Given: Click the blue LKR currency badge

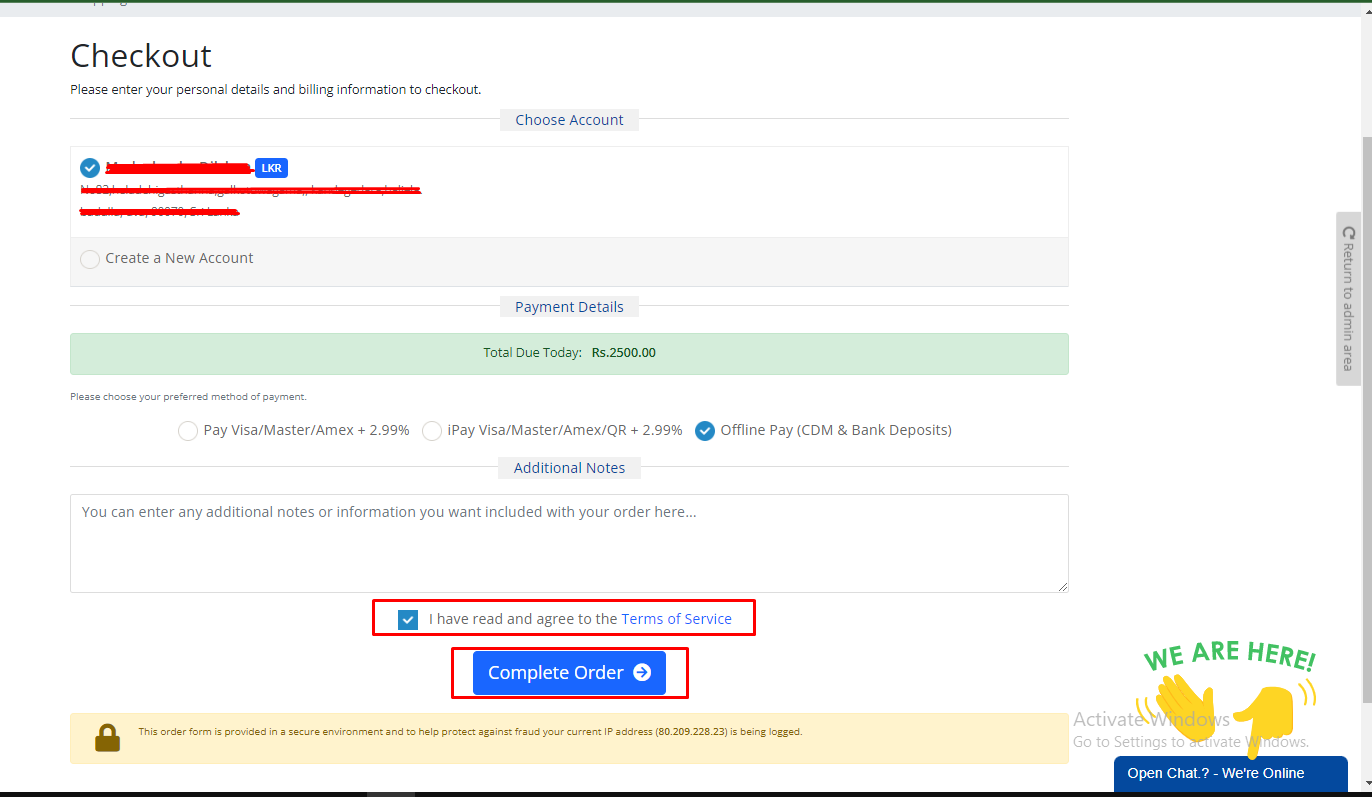Looking at the screenshot, I should [x=271, y=168].
